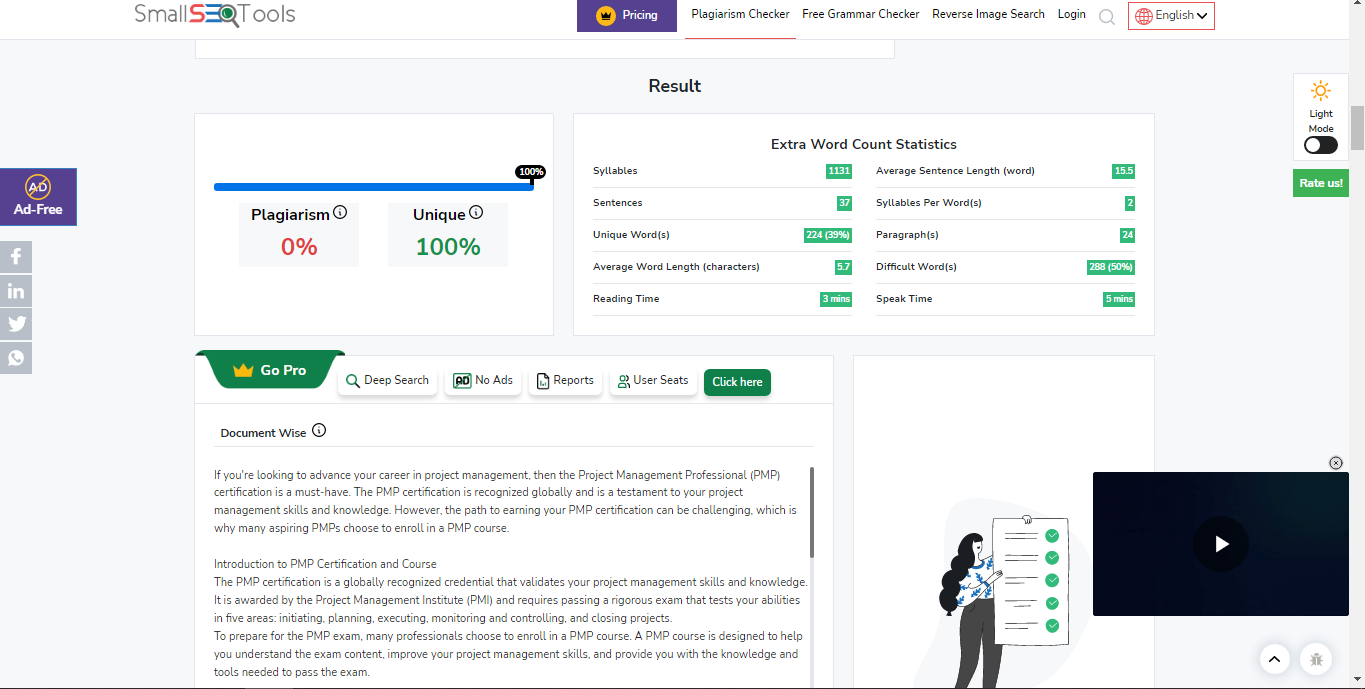The image size is (1365, 689).
Task: Click the info icon beside Plagiarism
Action: 340,212
